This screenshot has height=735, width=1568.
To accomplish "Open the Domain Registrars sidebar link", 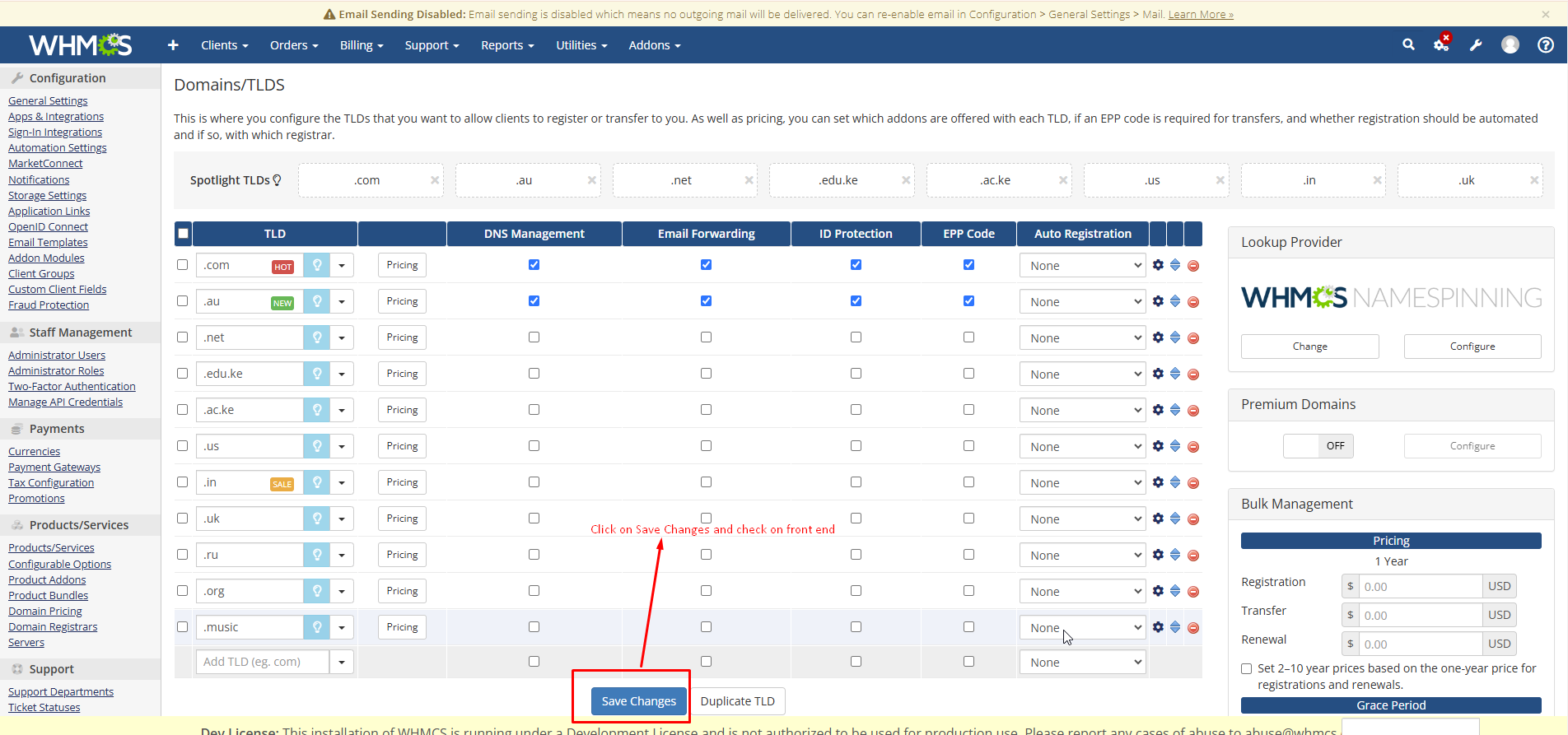I will tap(53, 627).
